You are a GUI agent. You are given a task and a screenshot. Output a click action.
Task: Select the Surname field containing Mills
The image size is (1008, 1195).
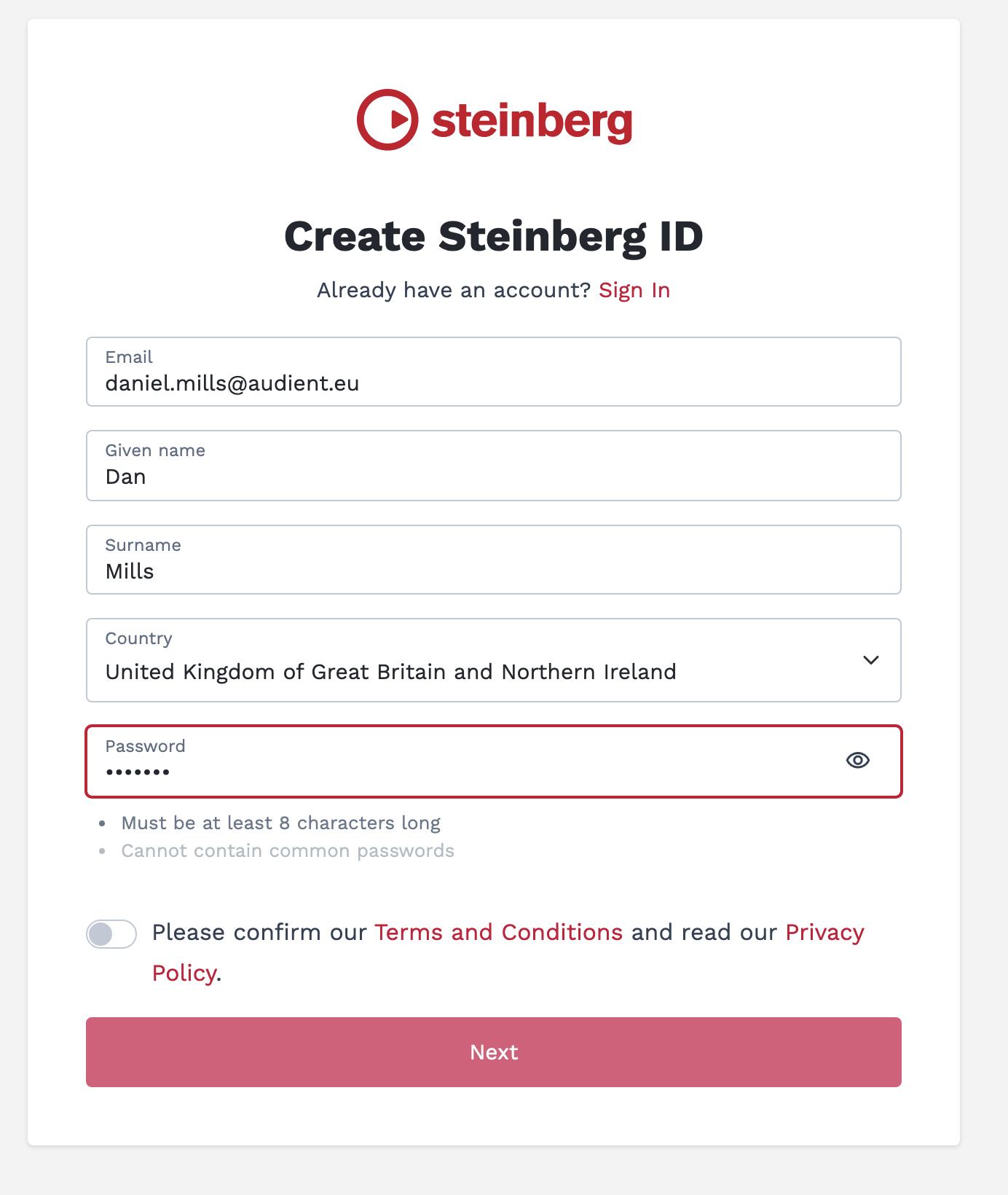494,560
